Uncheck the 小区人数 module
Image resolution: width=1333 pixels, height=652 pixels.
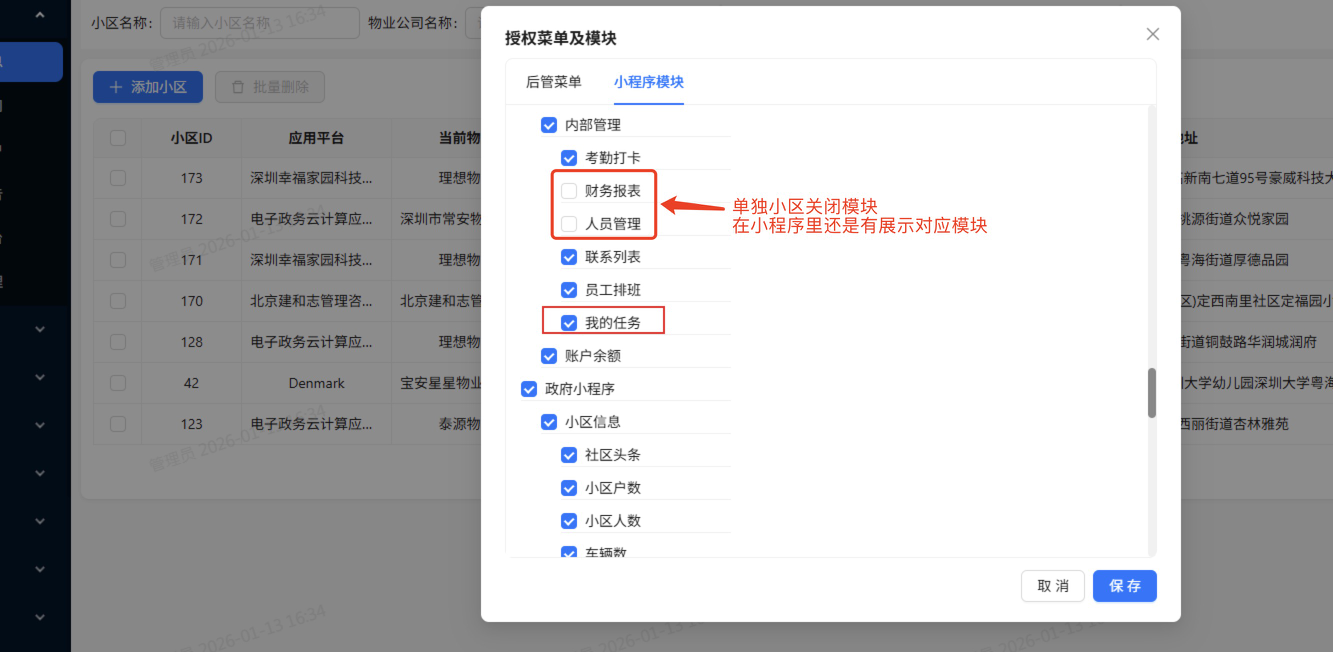pyautogui.click(x=569, y=520)
